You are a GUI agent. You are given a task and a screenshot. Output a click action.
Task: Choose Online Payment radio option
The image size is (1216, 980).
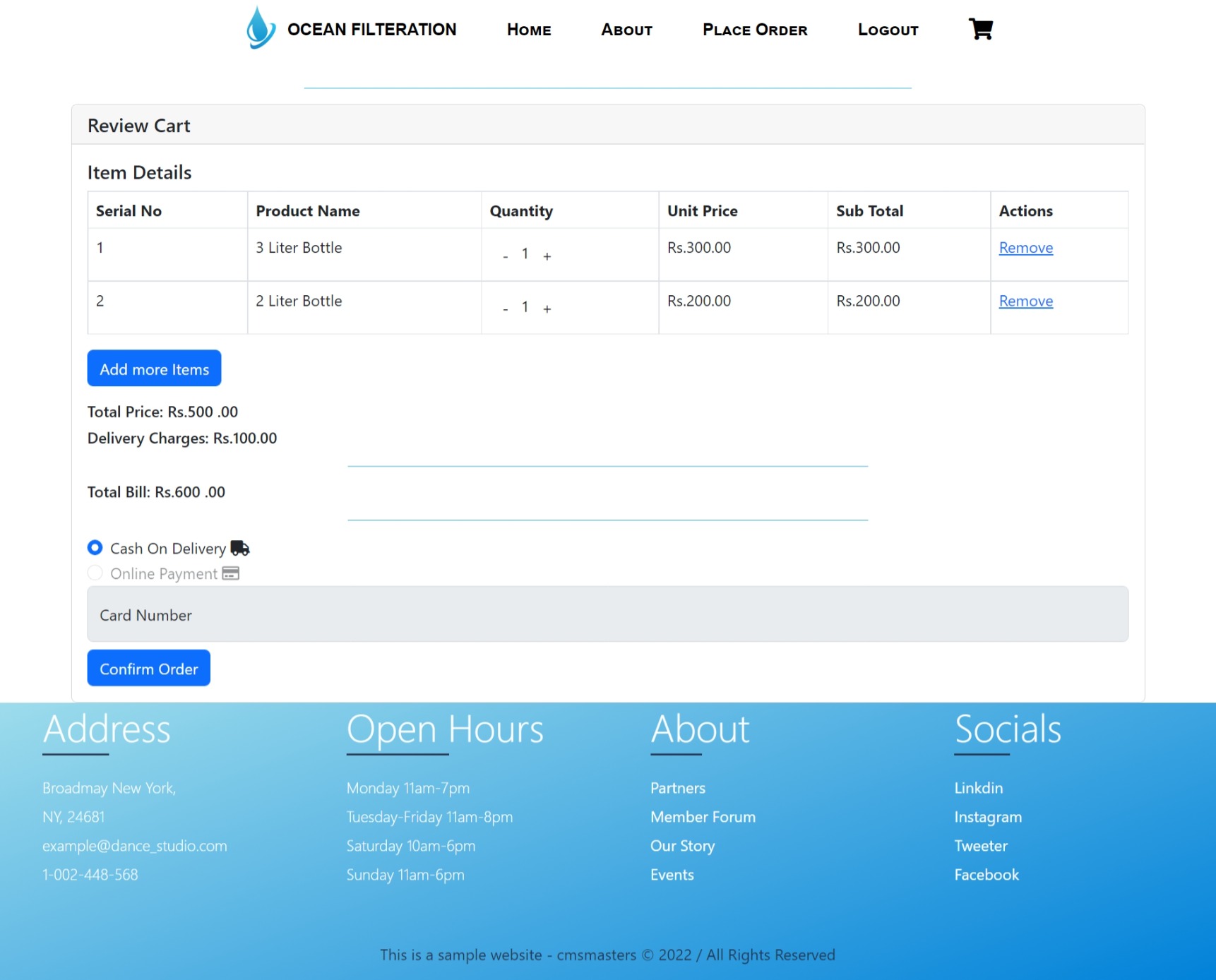(x=95, y=573)
